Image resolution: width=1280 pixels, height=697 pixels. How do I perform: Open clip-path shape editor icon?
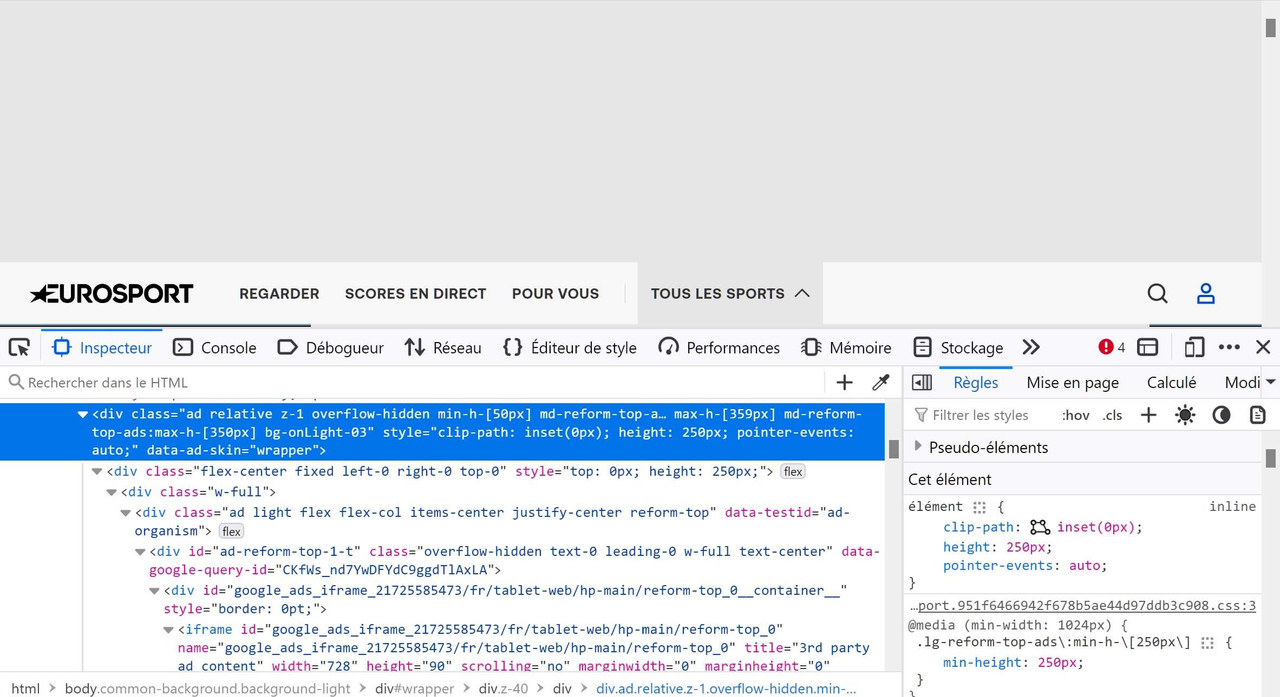1040,527
